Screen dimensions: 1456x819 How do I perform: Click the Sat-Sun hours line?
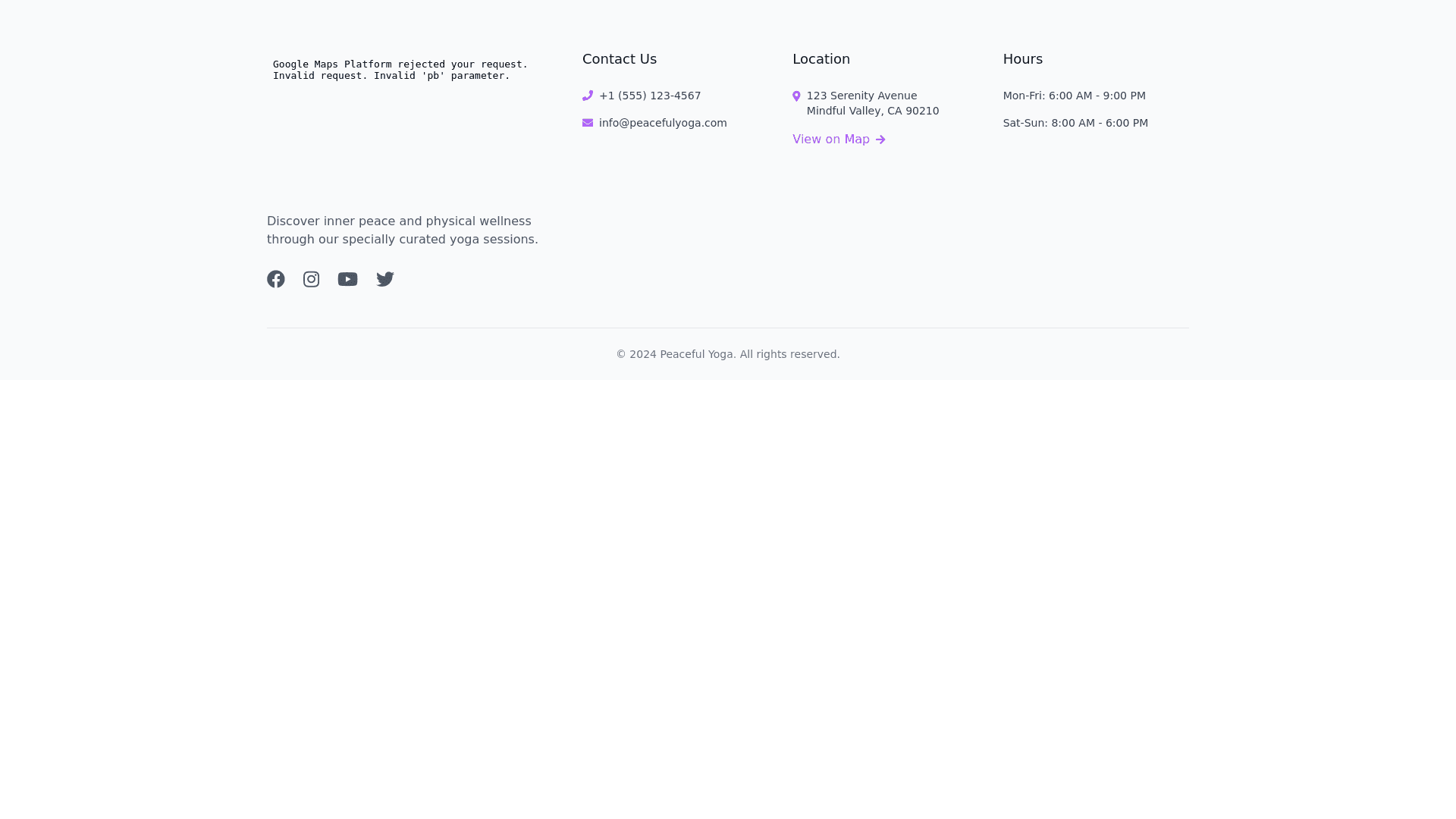(1075, 123)
